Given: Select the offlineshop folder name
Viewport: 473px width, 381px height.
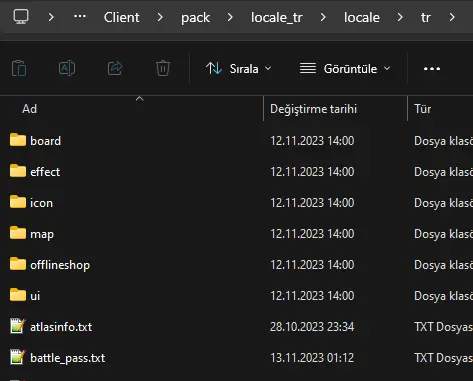Looking at the screenshot, I should pyautogui.click(x=60, y=265).
